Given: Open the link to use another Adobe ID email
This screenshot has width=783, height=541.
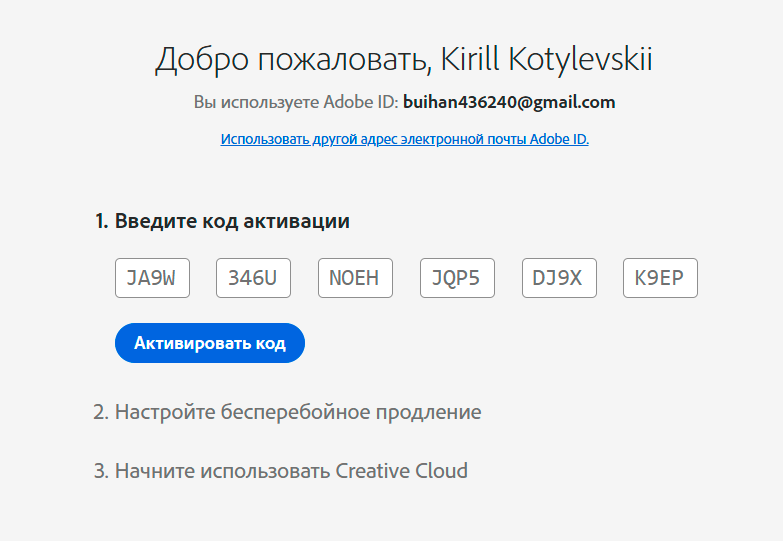Looking at the screenshot, I should click(404, 139).
